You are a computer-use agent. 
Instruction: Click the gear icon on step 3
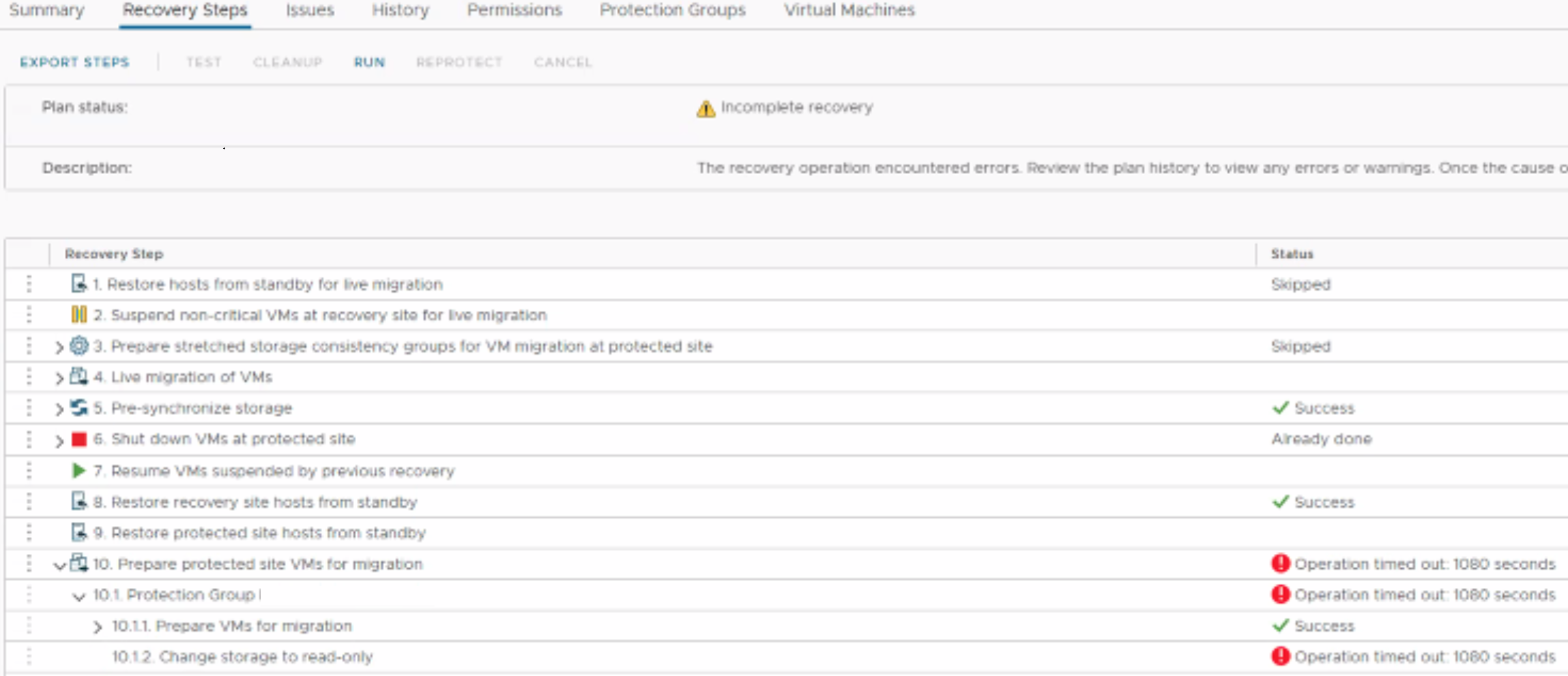click(x=79, y=346)
